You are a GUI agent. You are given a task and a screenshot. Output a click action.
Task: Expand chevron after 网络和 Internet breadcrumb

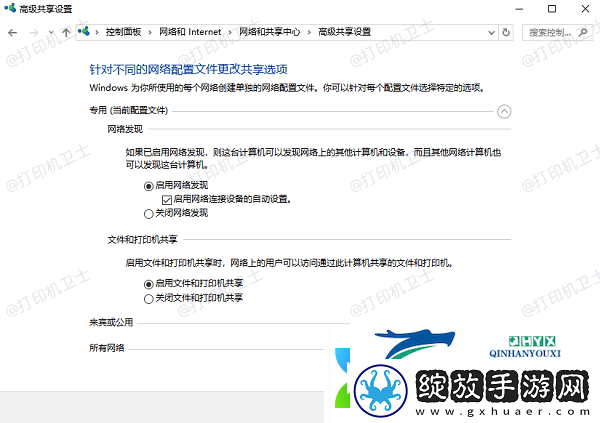tap(230, 33)
